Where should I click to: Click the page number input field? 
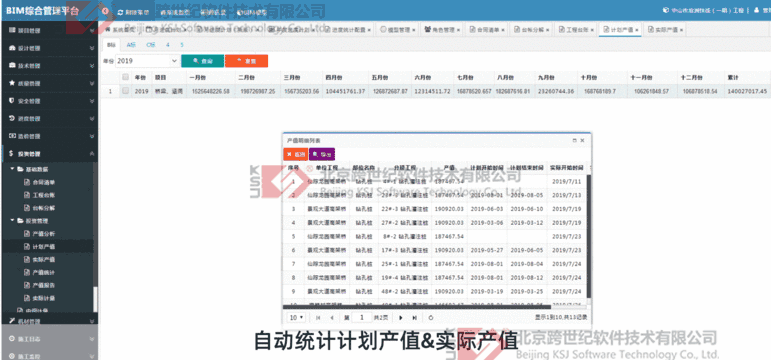pyautogui.click(x=362, y=318)
